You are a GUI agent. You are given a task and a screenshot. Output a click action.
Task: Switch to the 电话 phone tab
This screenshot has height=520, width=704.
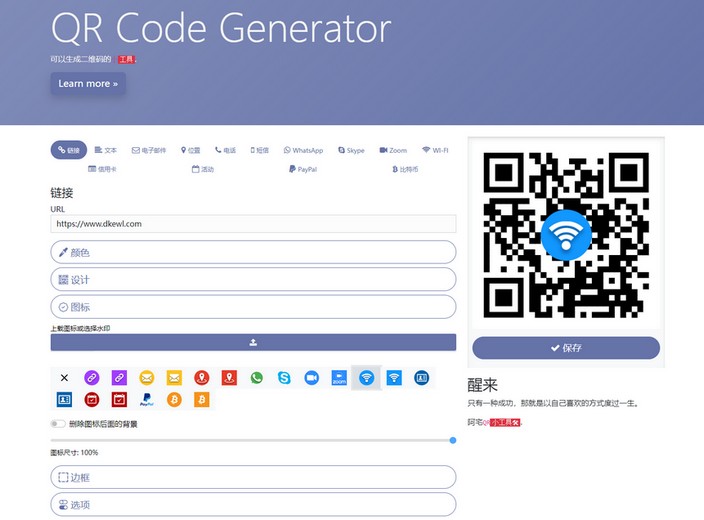(225, 150)
